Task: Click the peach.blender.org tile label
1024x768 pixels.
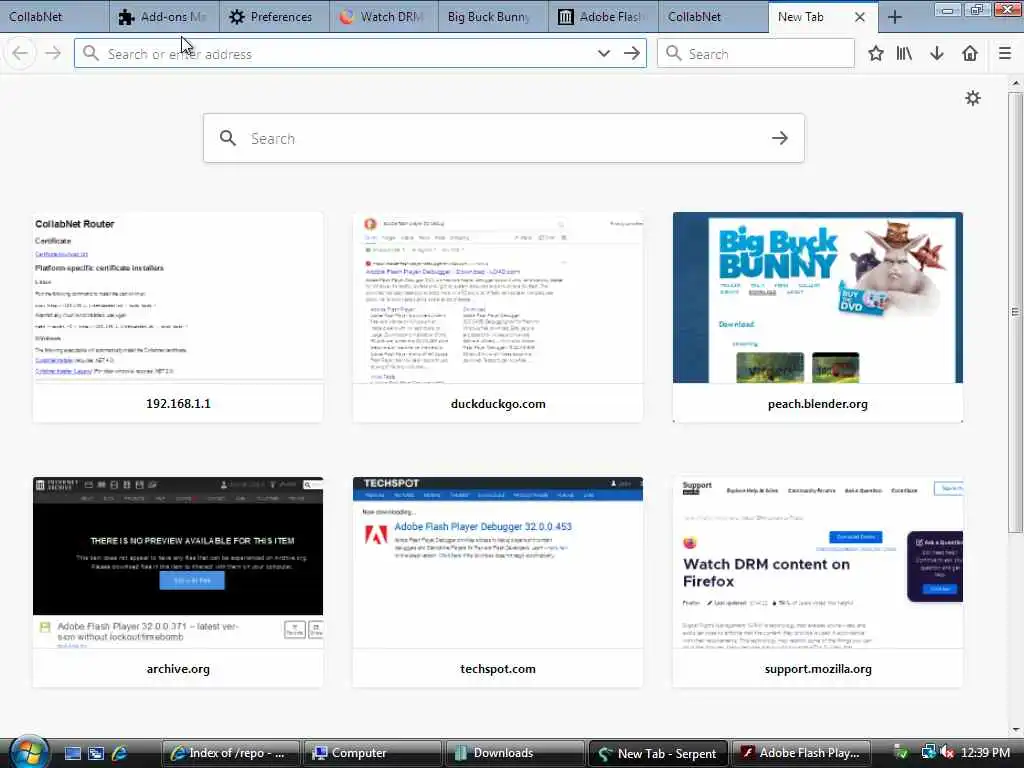Action: coord(818,404)
